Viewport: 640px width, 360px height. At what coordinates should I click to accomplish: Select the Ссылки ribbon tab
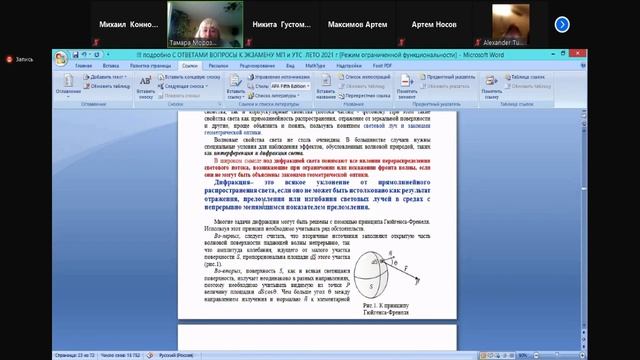(190, 66)
